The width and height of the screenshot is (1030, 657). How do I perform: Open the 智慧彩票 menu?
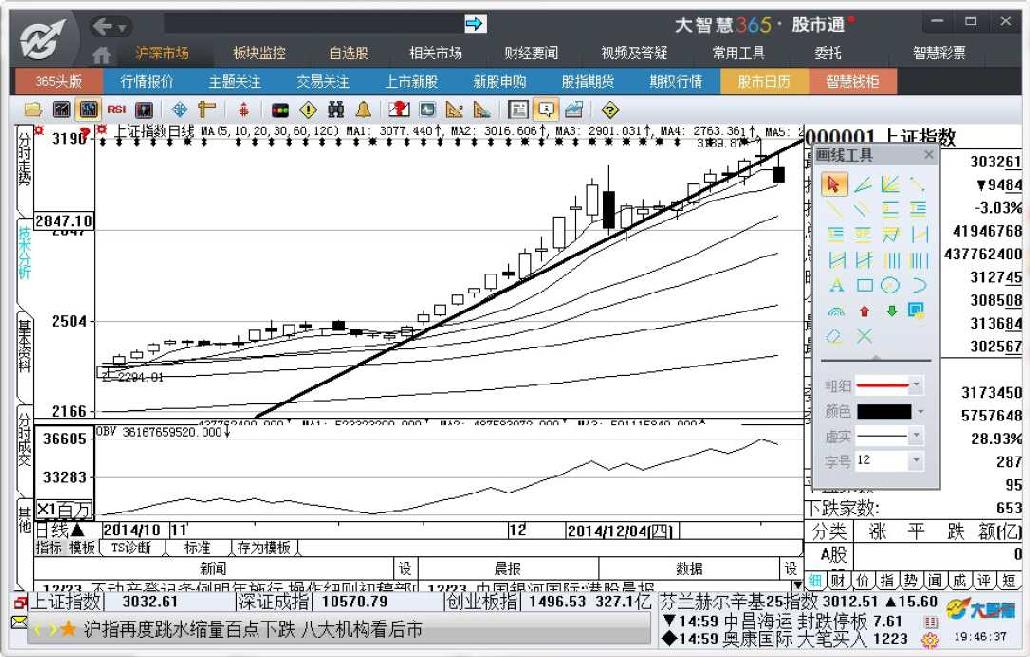939,53
